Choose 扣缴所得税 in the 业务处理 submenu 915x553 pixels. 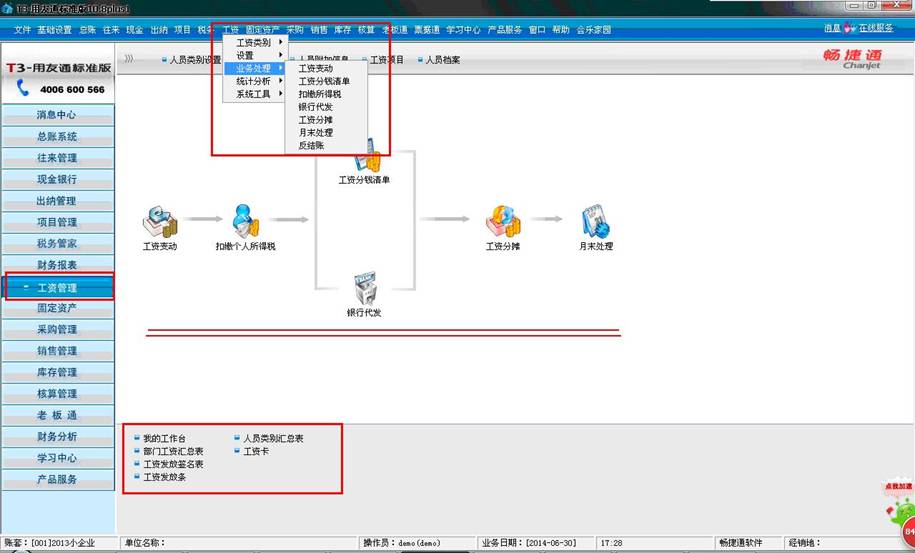[x=320, y=94]
